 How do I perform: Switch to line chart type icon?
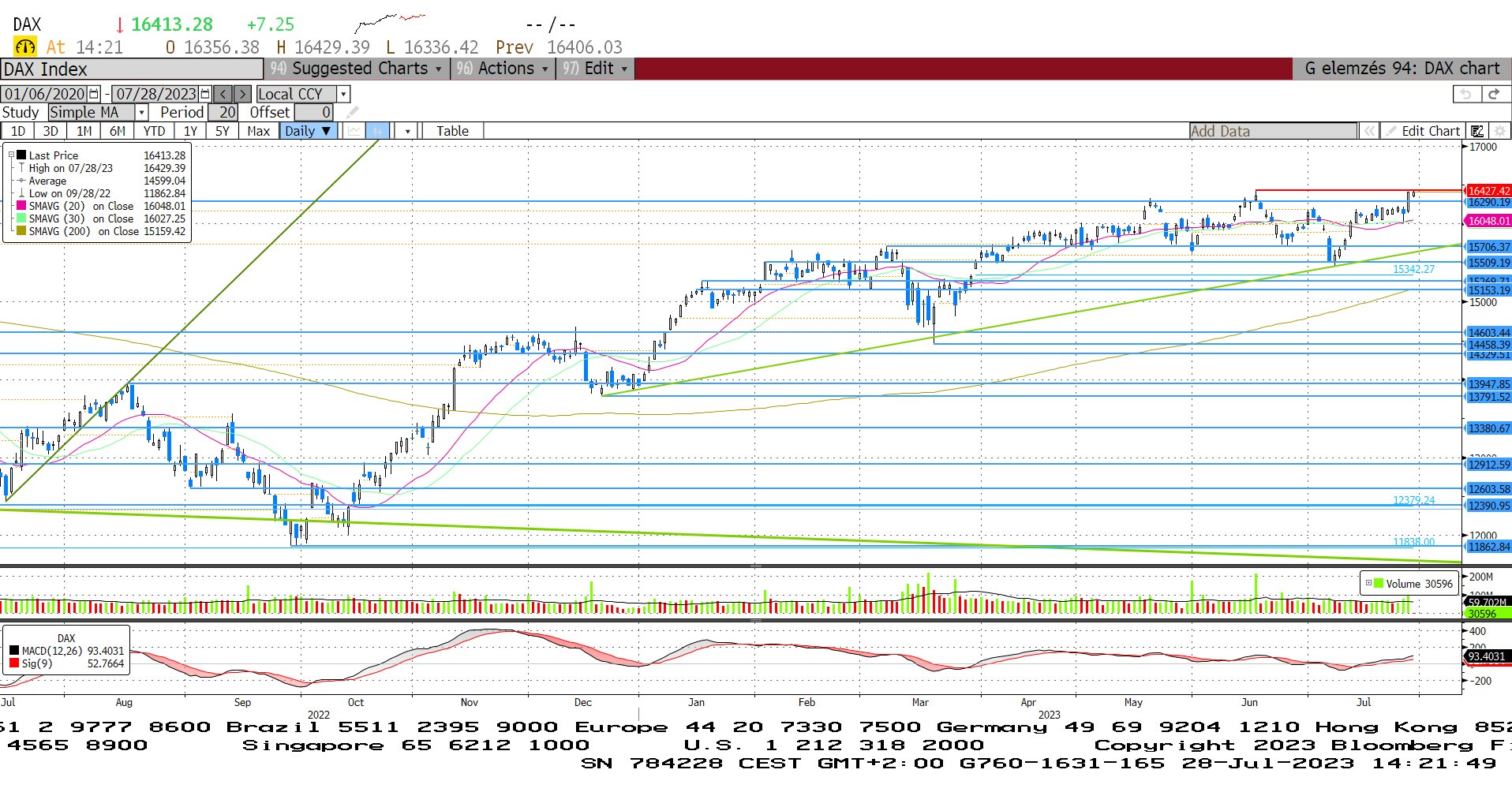354,131
